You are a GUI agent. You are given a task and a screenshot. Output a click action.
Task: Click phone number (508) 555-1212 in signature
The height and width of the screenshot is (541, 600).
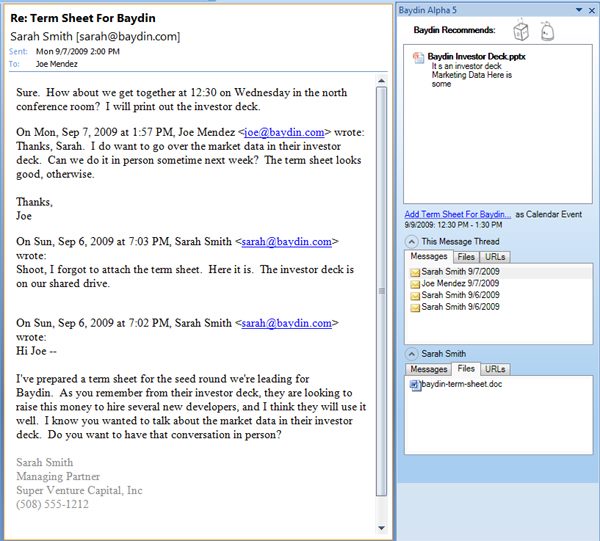coord(52,504)
